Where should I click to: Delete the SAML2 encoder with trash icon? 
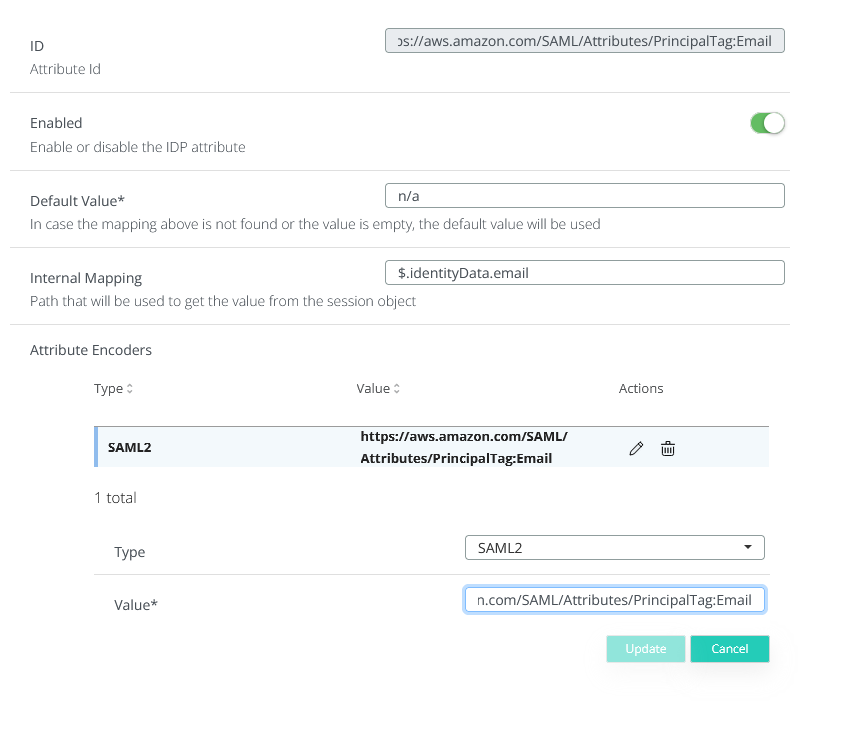tap(668, 449)
